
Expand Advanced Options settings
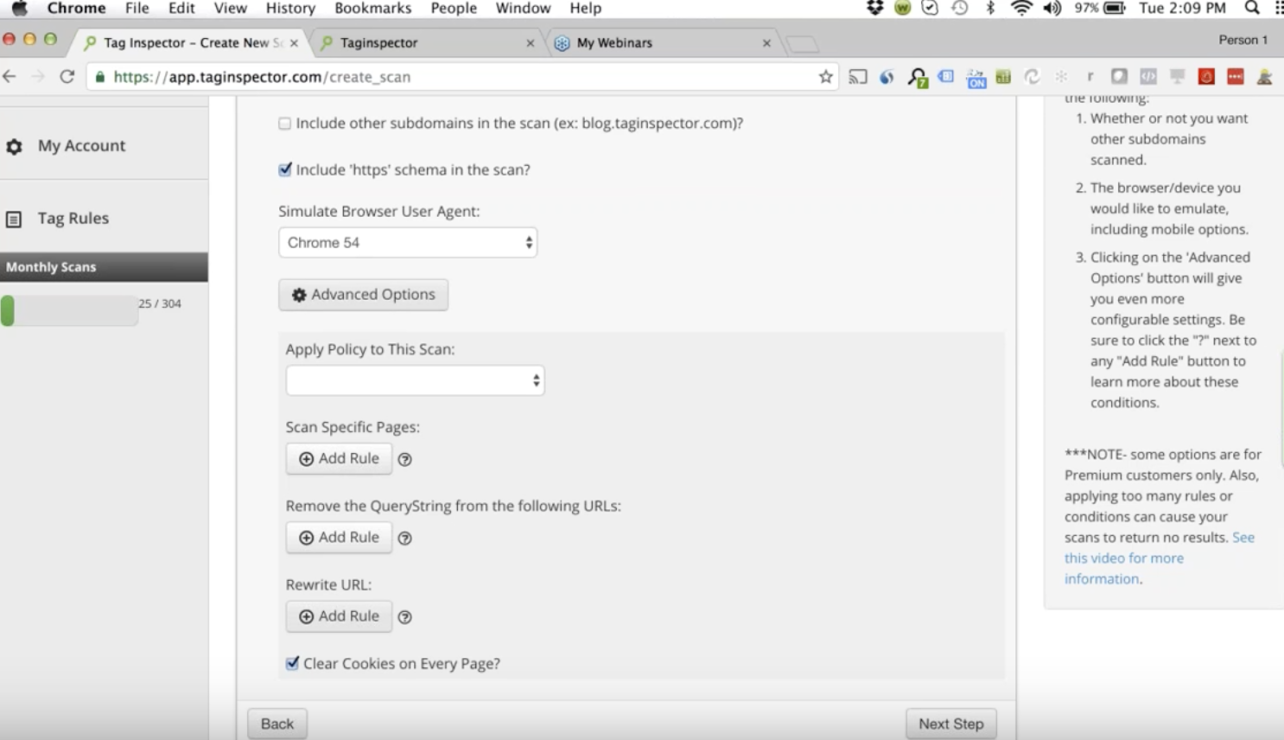(x=363, y=295)
